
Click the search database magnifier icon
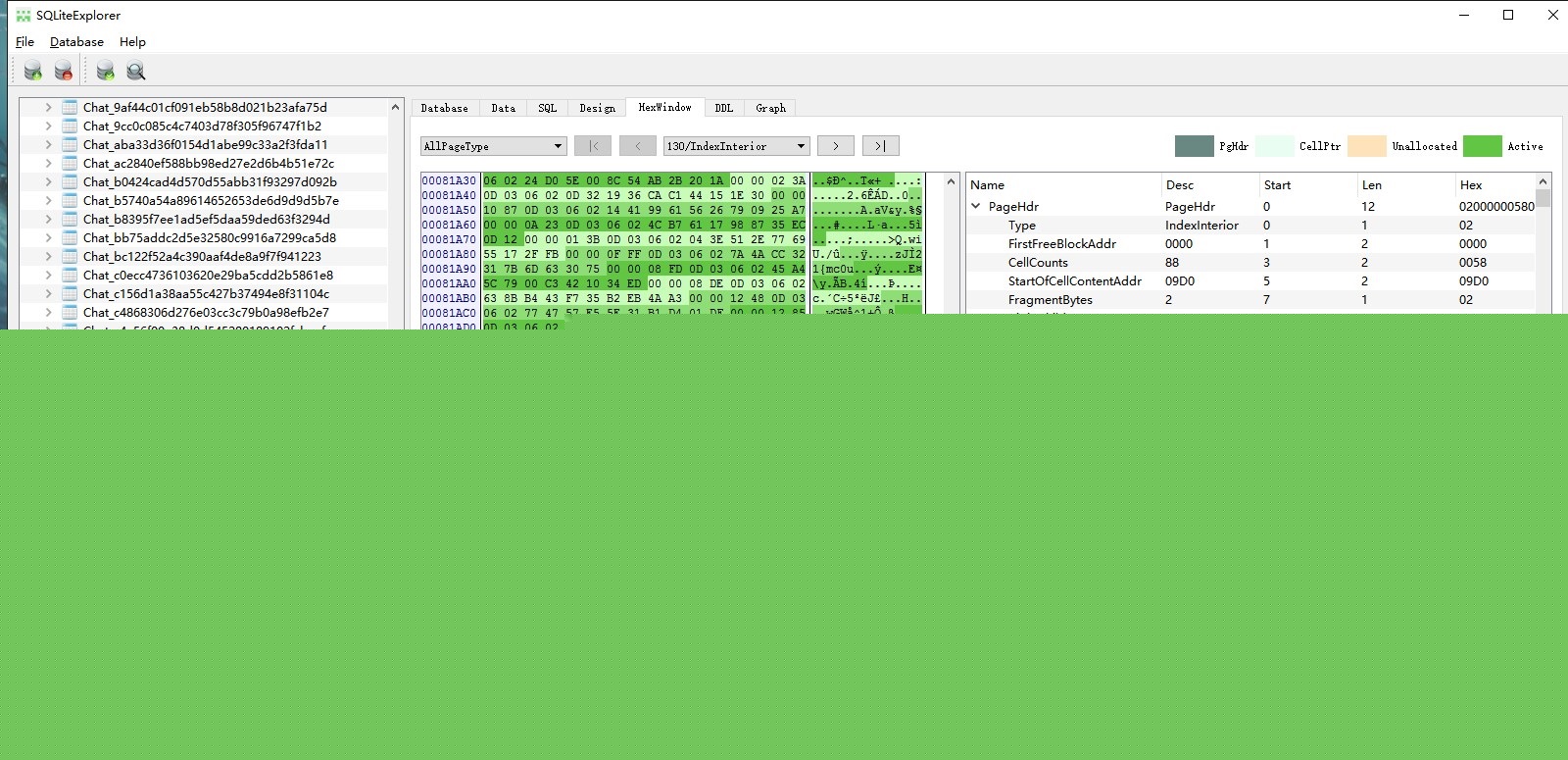point(136,70)
